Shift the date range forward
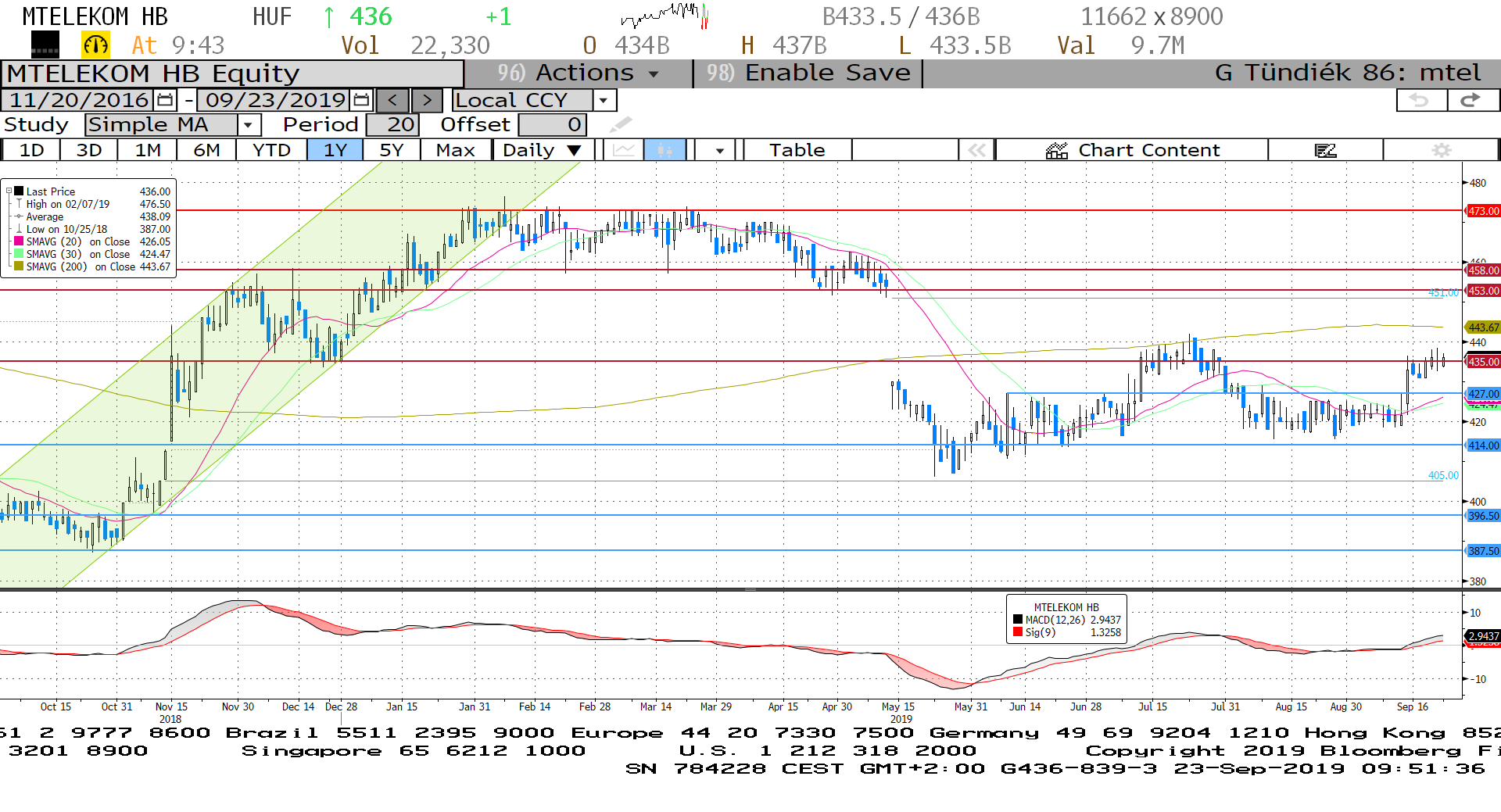The width and height of the screenshot is (1501, 812). click(427, 100)
